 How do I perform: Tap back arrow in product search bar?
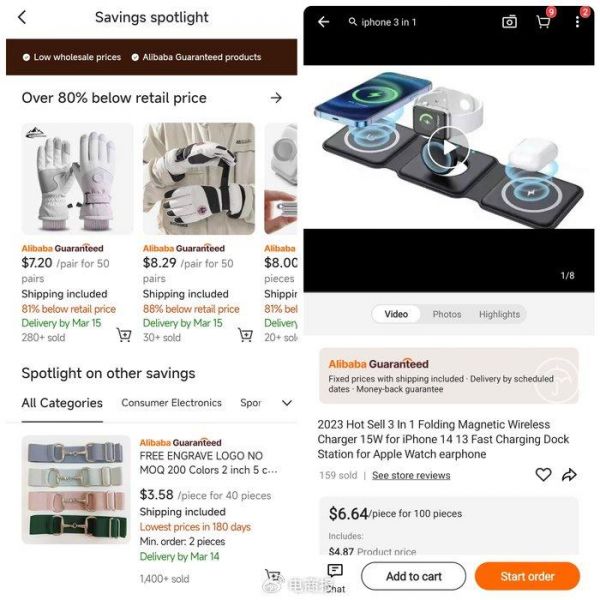324,22
